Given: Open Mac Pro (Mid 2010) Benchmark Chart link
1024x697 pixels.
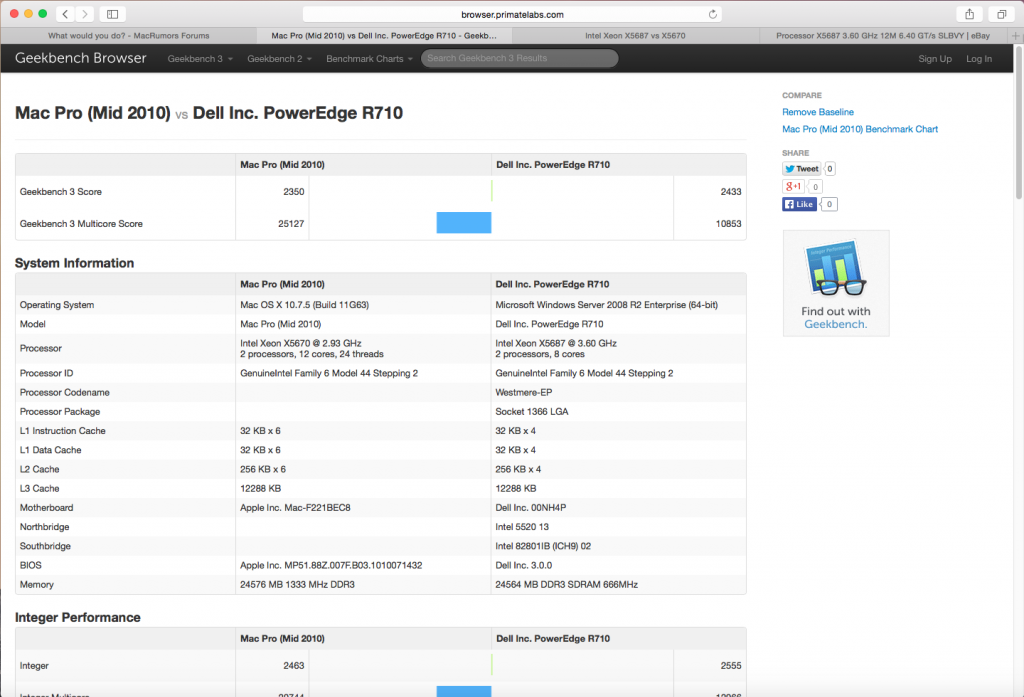Looking at the screenshot, I should [x=859, y=129].
